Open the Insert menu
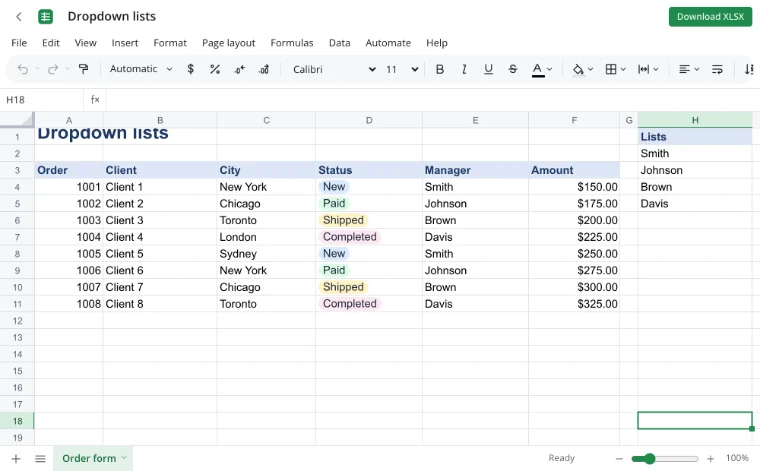 coord(125,43)
